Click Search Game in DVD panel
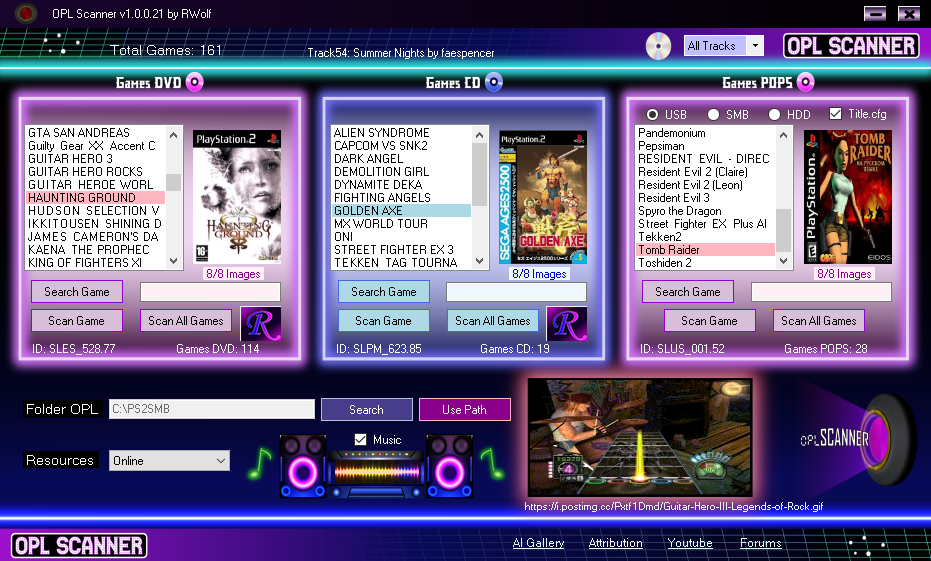This screenshot has height=561, width=931. [77, 291]
